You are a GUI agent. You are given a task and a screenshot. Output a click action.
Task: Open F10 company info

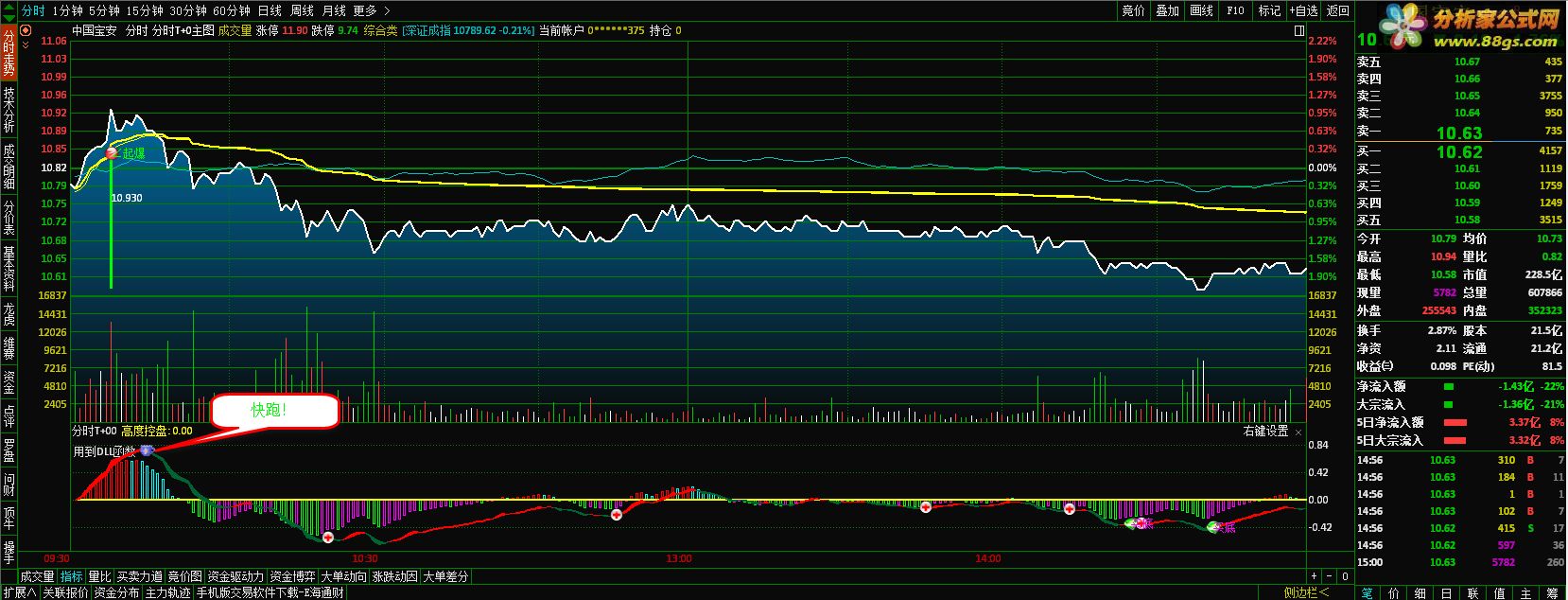coord(1235,10)
